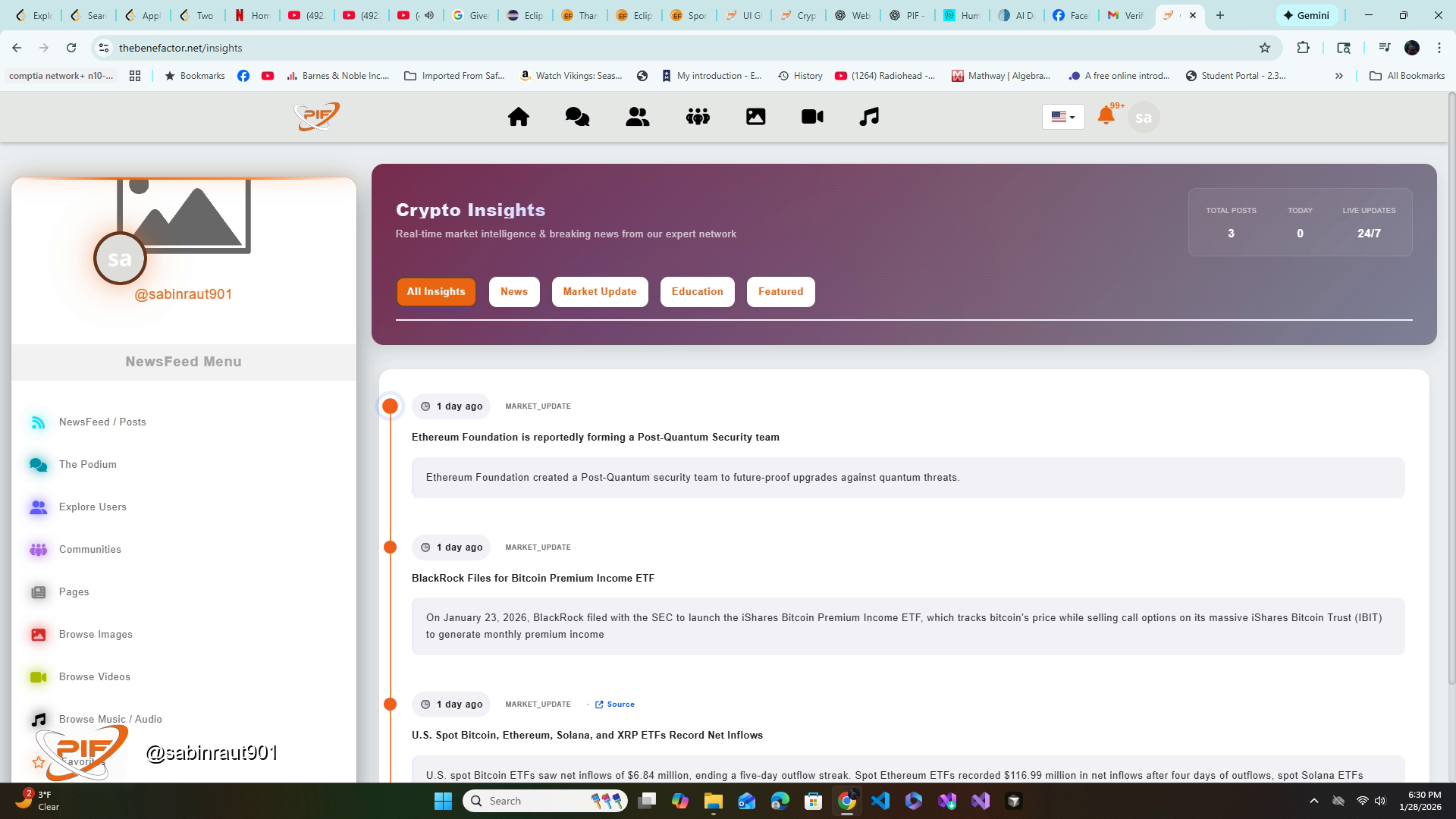Click the timeline dot for ETF inflows post
Viewport: 1456px width, 819px height.
(391, 704)
